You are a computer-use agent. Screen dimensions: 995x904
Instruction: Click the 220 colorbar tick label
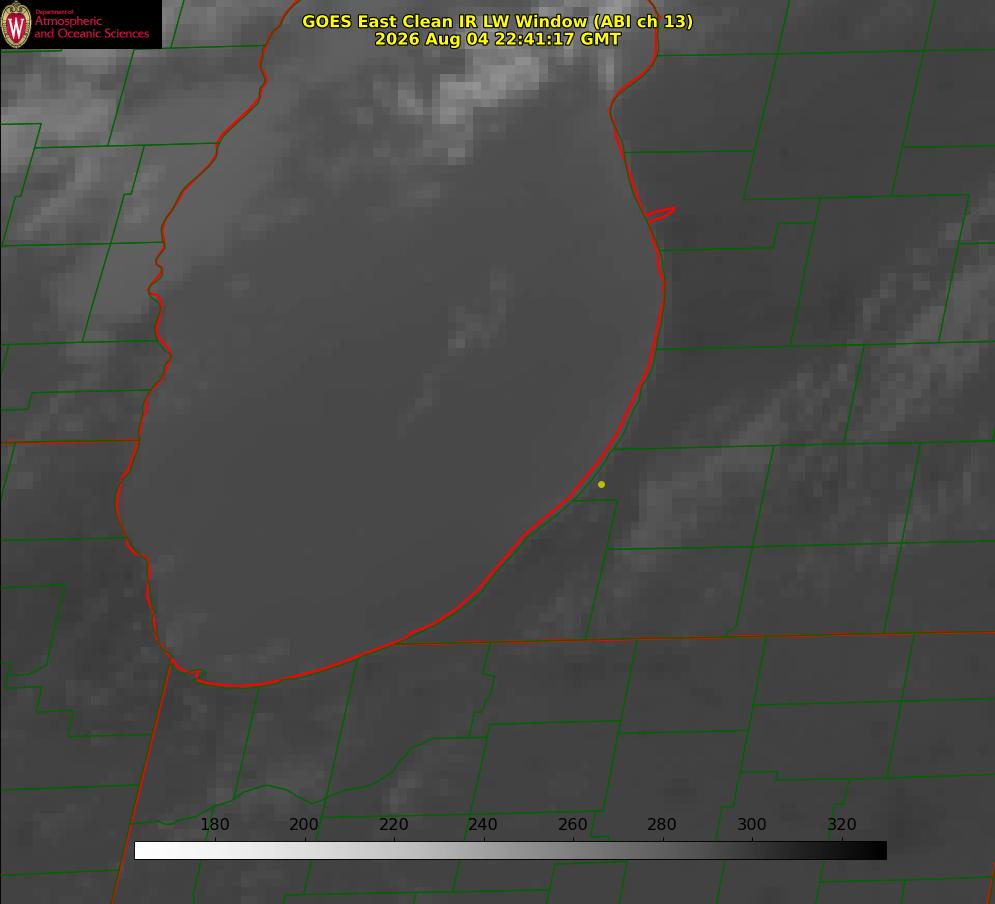393,824
